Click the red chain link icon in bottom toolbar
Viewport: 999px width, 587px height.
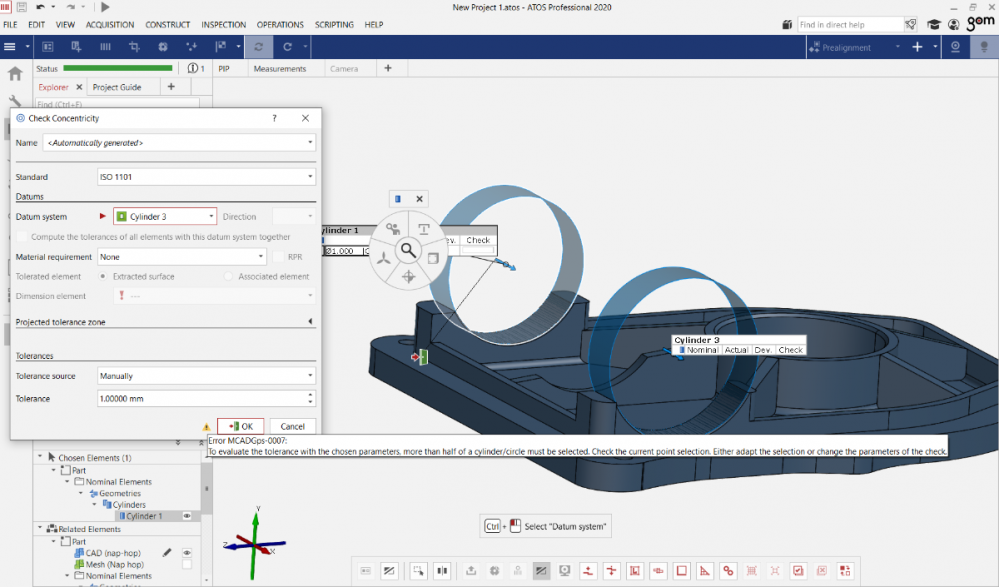[x=728, y=571]
